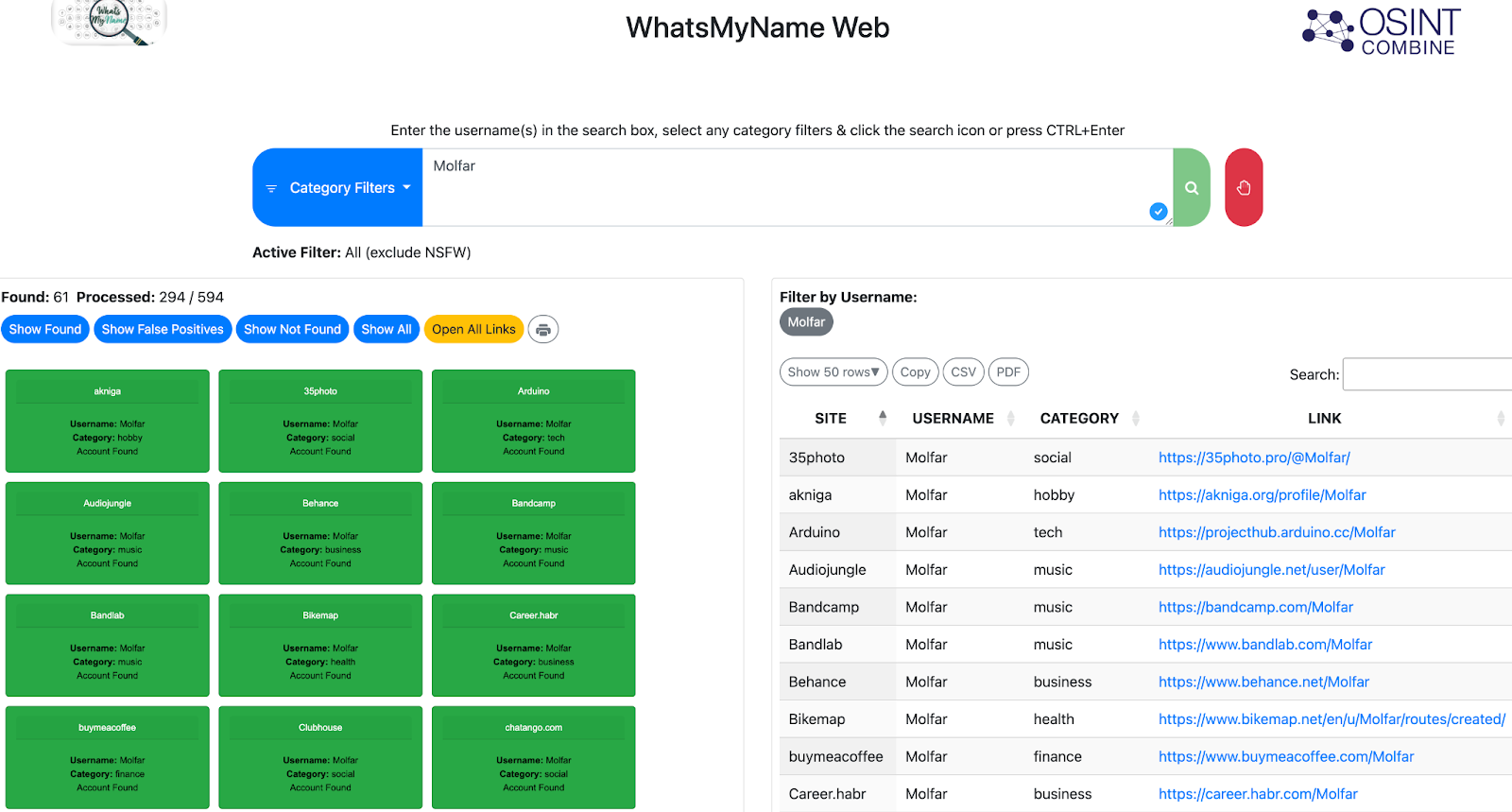The height and width of the screenshot is (812, 1512).
Task: Click the Arduino result card
Action: 534,421
